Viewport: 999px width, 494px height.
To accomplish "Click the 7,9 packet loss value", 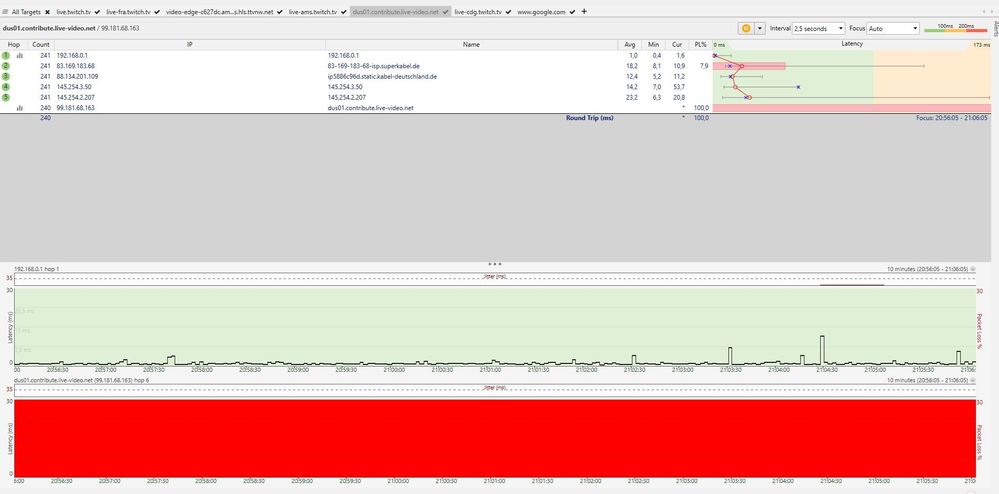I will pyautogui.click(x=703, y=66).
